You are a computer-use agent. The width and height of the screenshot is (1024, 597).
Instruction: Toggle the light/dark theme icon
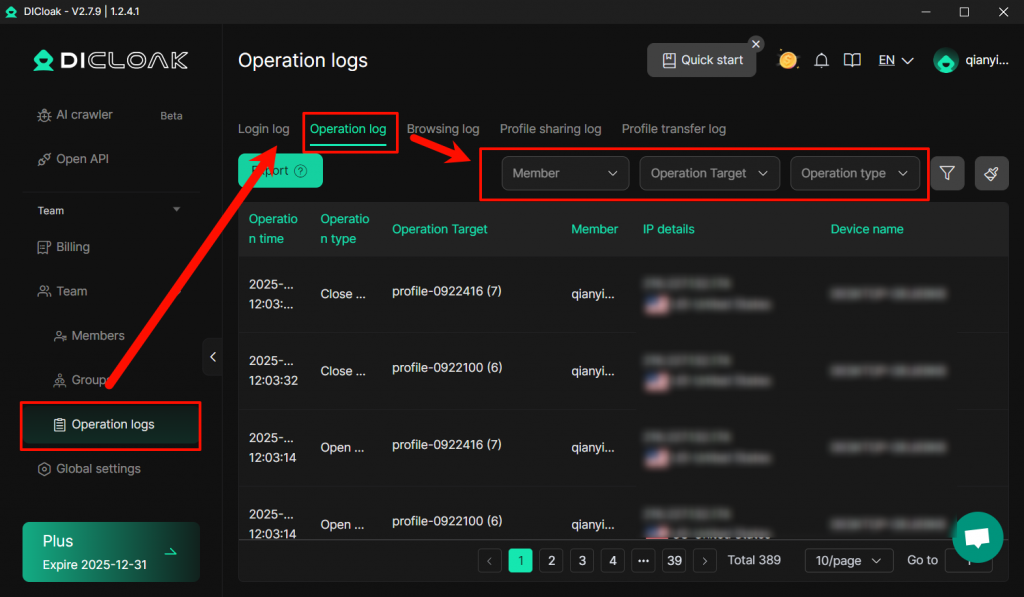tap(788, 60)
